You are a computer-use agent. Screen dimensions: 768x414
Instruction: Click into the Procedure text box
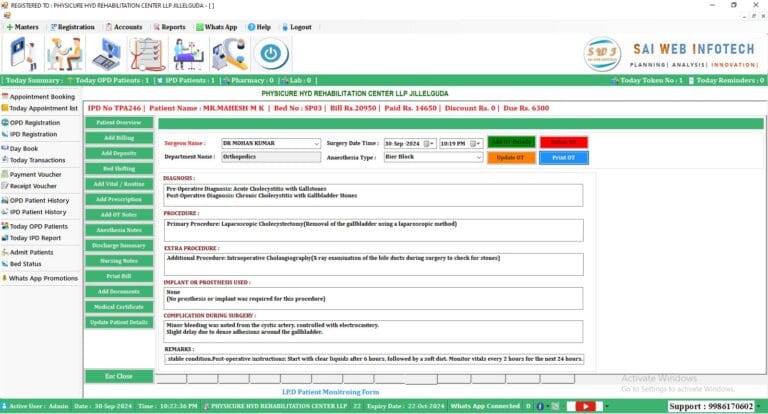pos(373,230)
